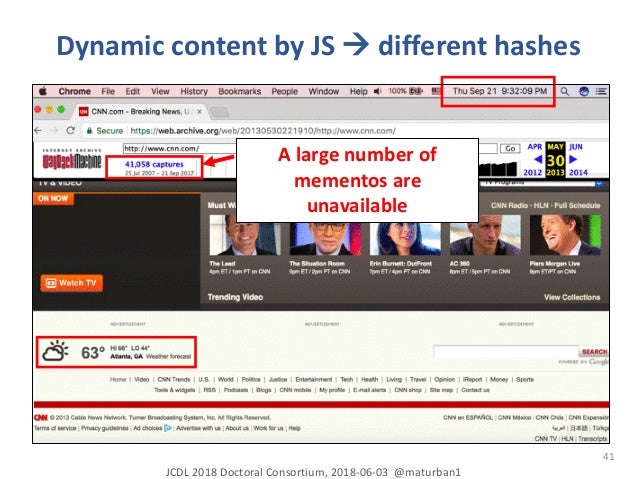Open Sports in footer navigation
This screenshot has height=479, width=638.
[x=524, y=379]
